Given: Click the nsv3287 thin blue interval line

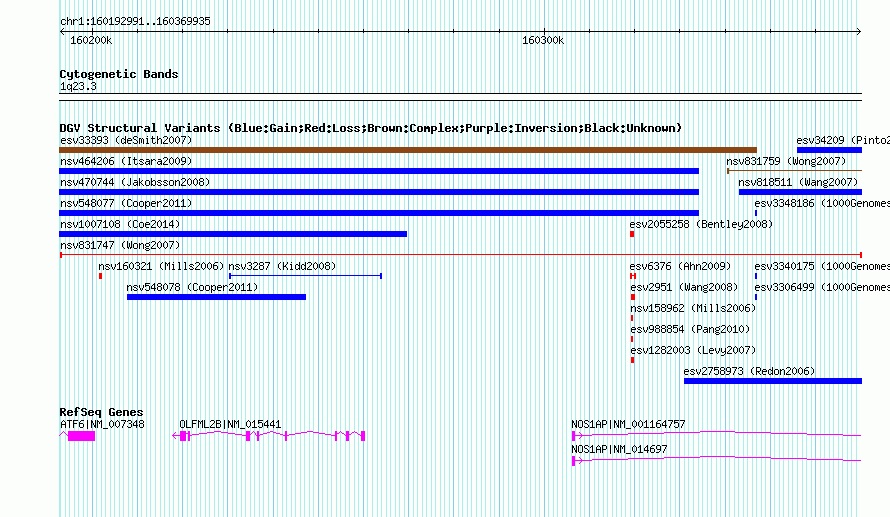Looking at the screenshot, I should [305, 276].
